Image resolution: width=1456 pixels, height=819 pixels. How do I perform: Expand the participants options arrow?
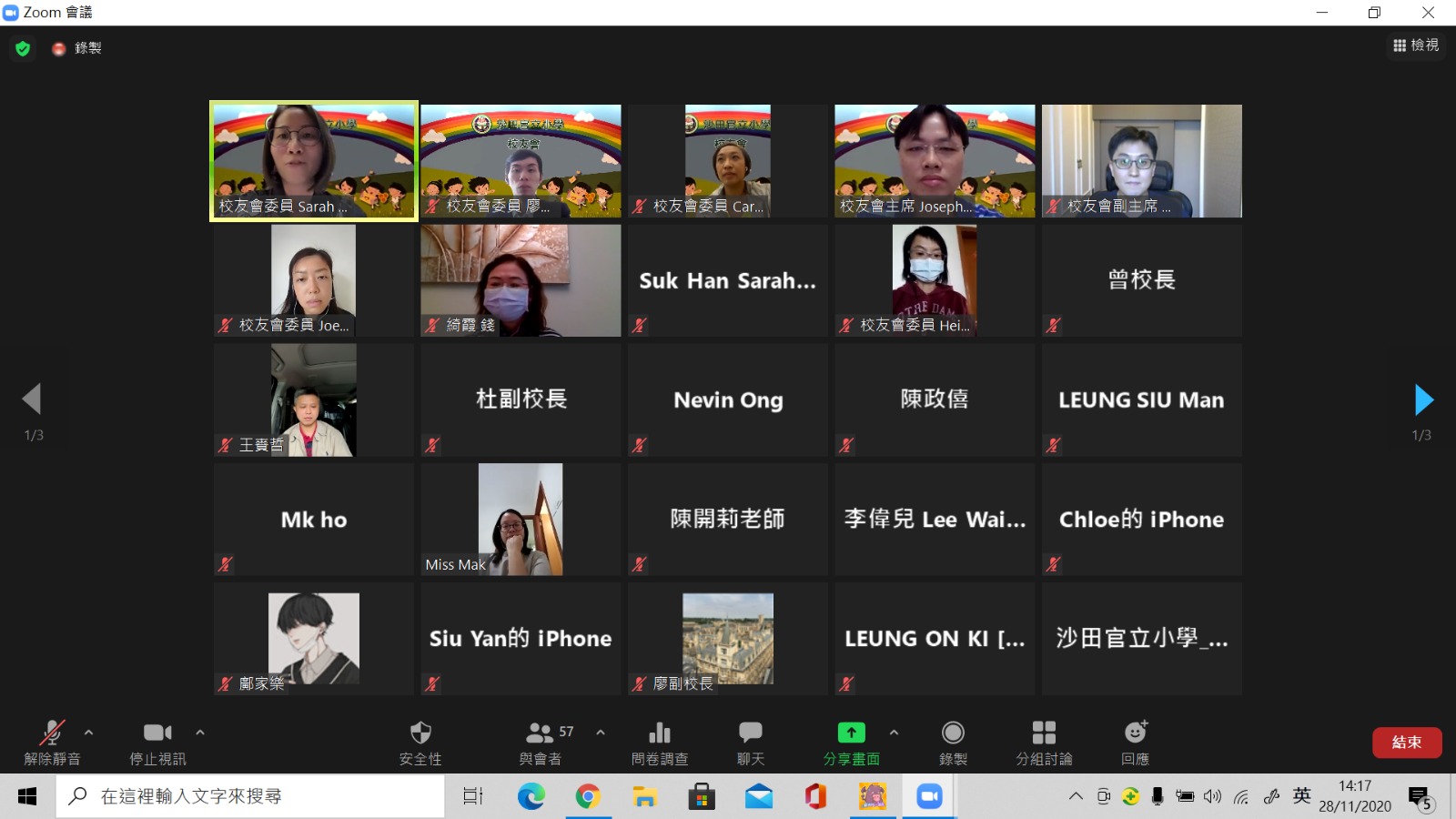(x=601, y=732)
